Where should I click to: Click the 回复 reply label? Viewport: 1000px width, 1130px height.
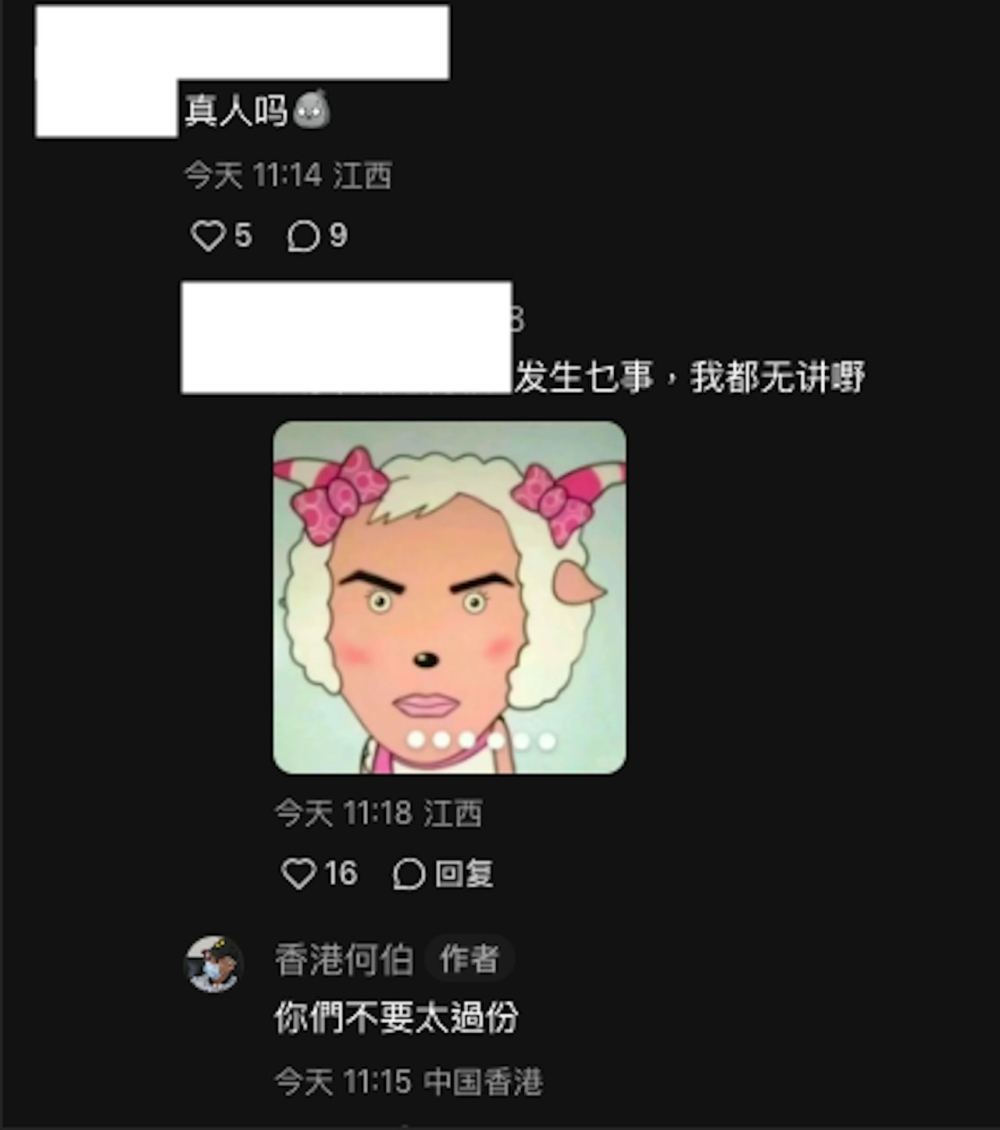[464, 873]
